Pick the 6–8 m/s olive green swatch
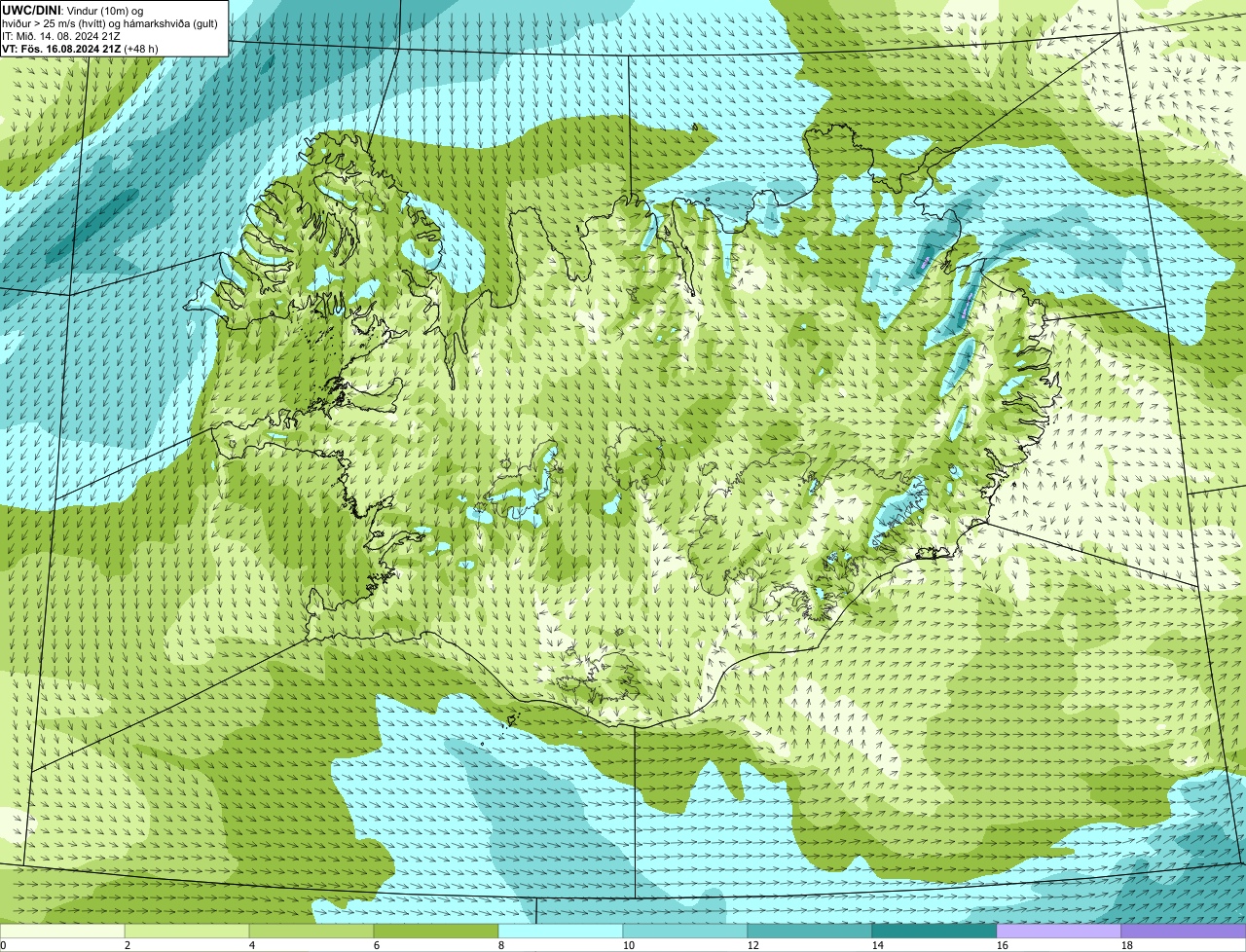 (x=436, y=931)
